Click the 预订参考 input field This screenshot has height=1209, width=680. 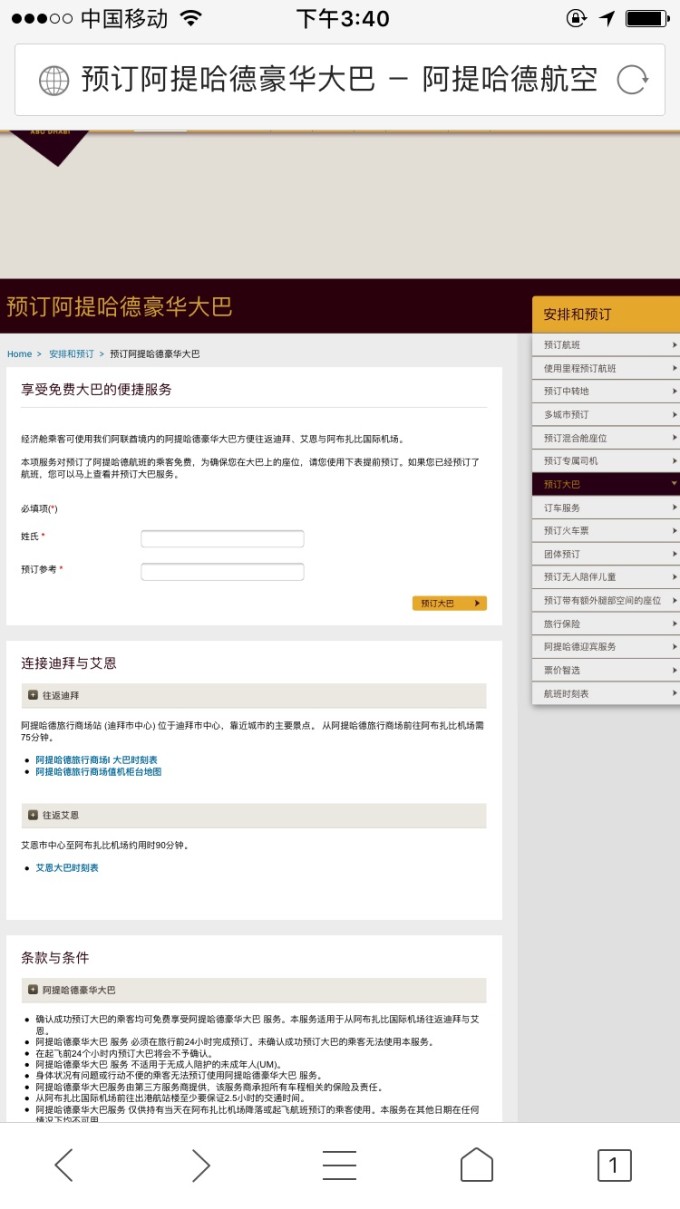click(222, 572)
